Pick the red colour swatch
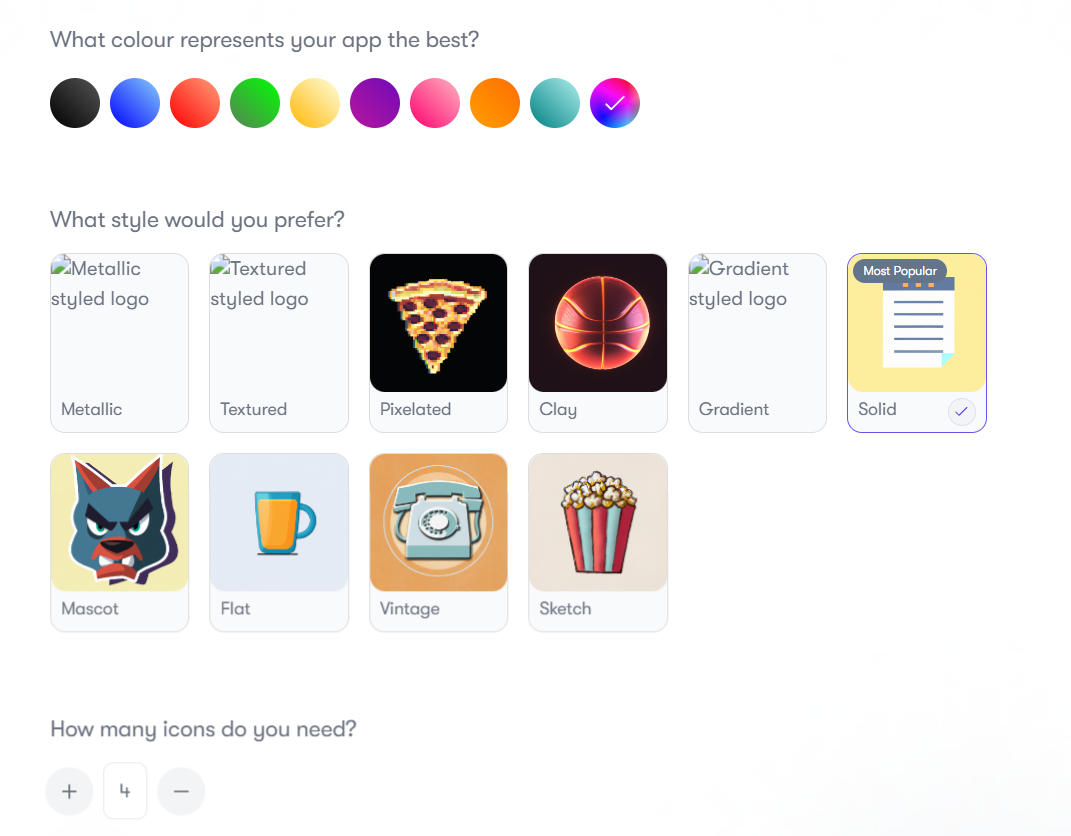This screenshot has height=836, width=1071. [195, 103]
